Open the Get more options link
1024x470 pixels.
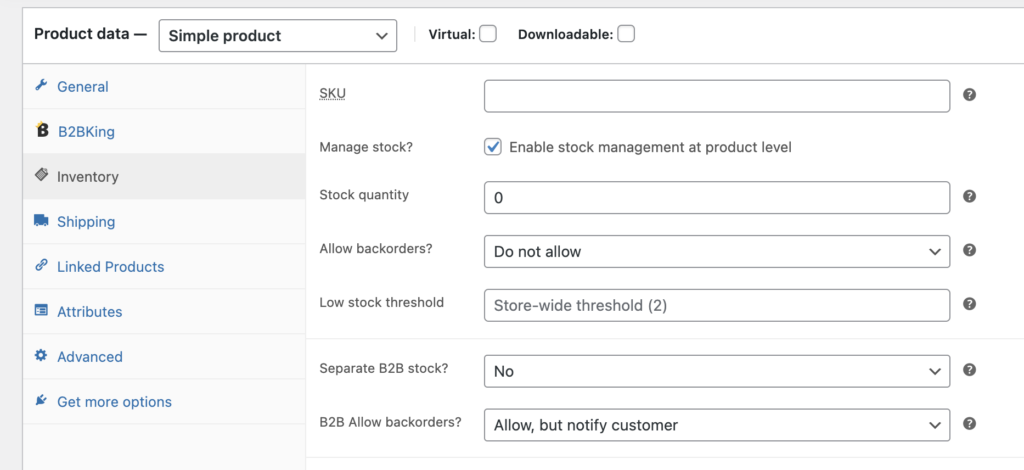point(114,401)
